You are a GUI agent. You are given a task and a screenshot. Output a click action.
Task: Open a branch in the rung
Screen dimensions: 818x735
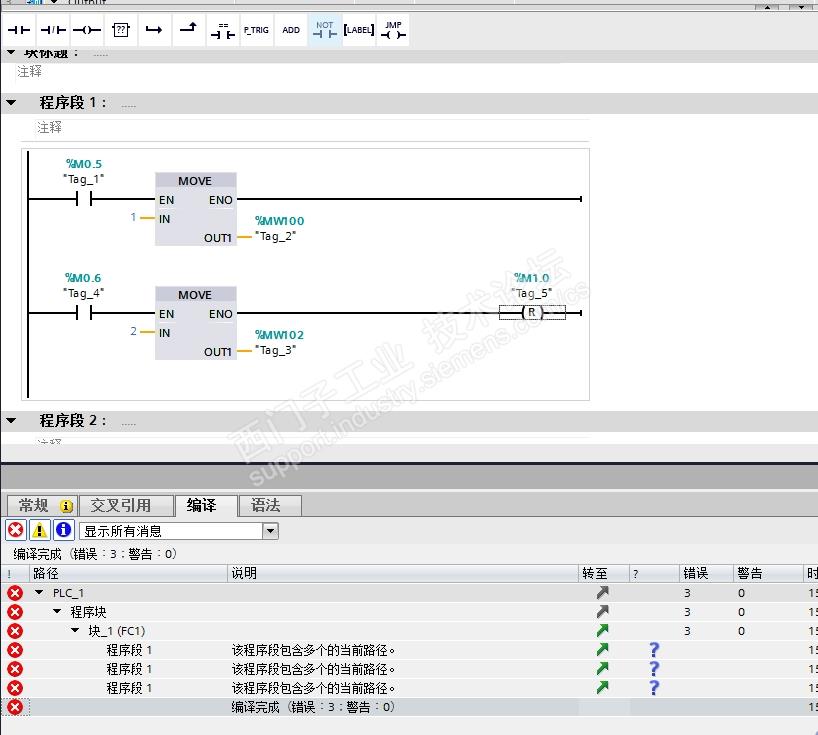(154, 30)
